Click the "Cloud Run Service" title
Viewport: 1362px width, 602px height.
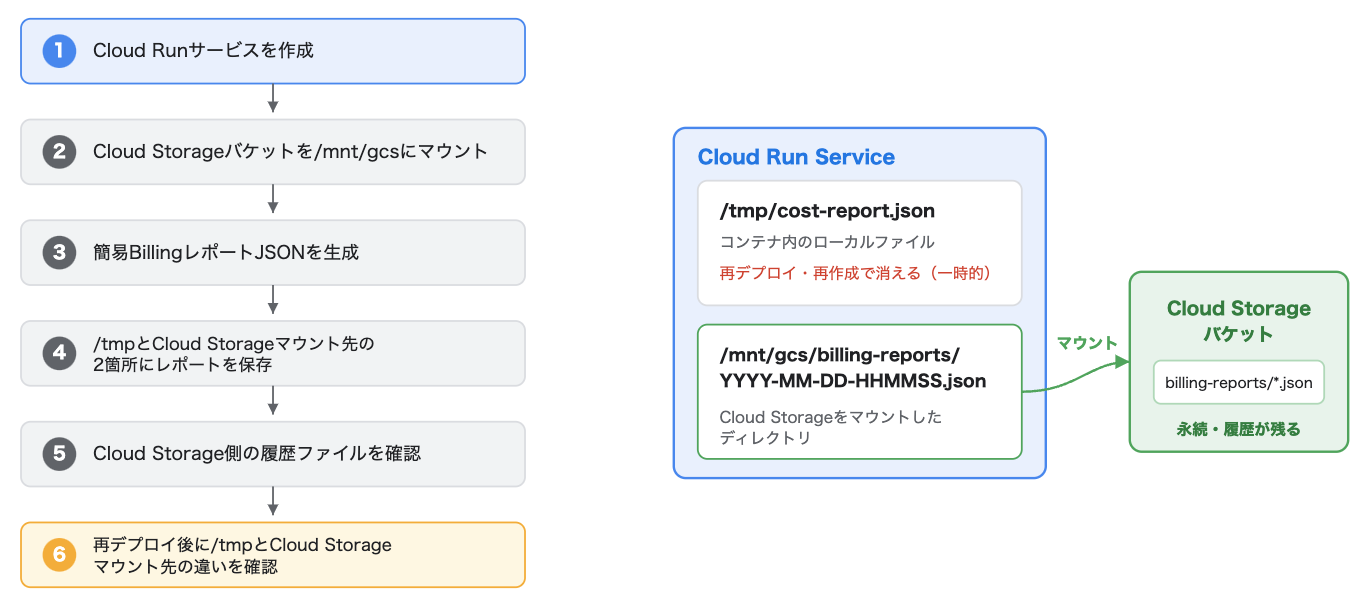coord(796,157)
